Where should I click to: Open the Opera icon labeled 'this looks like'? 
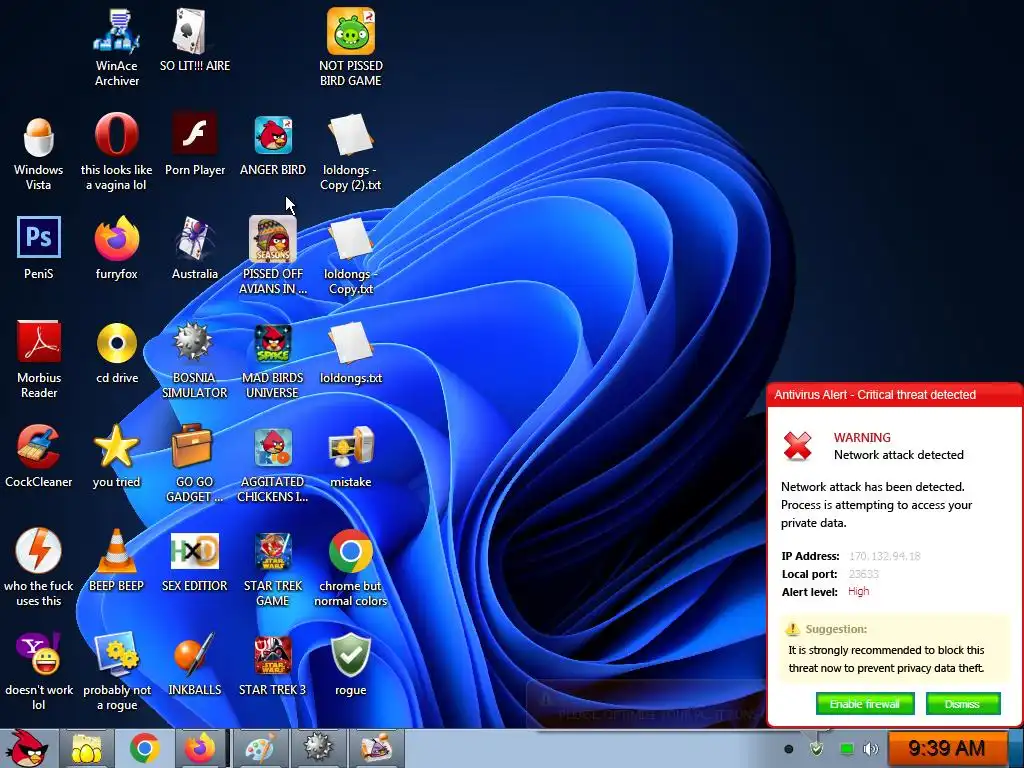coord(117,152)
